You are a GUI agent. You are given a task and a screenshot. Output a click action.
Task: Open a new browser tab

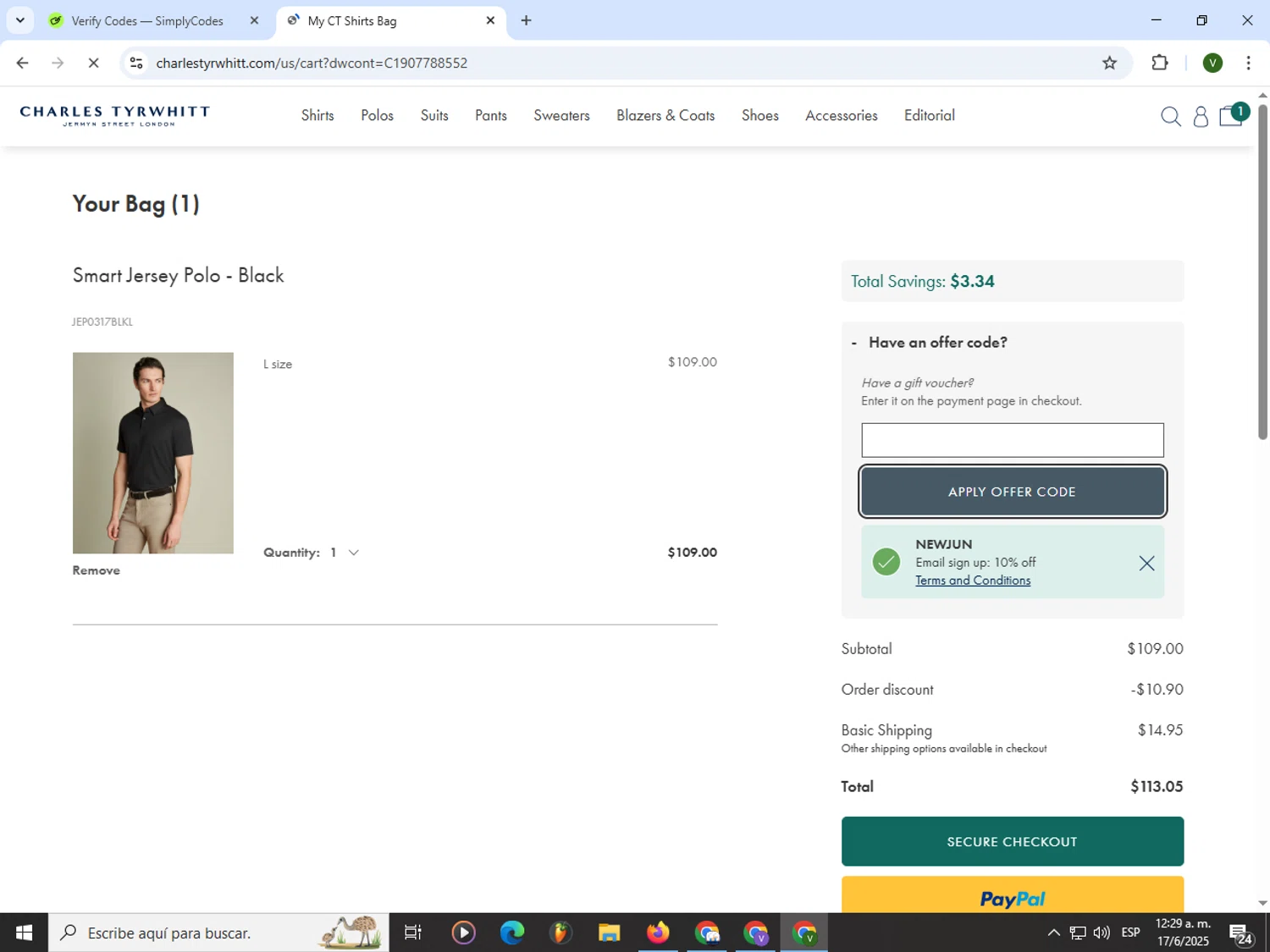coord(526,20)
